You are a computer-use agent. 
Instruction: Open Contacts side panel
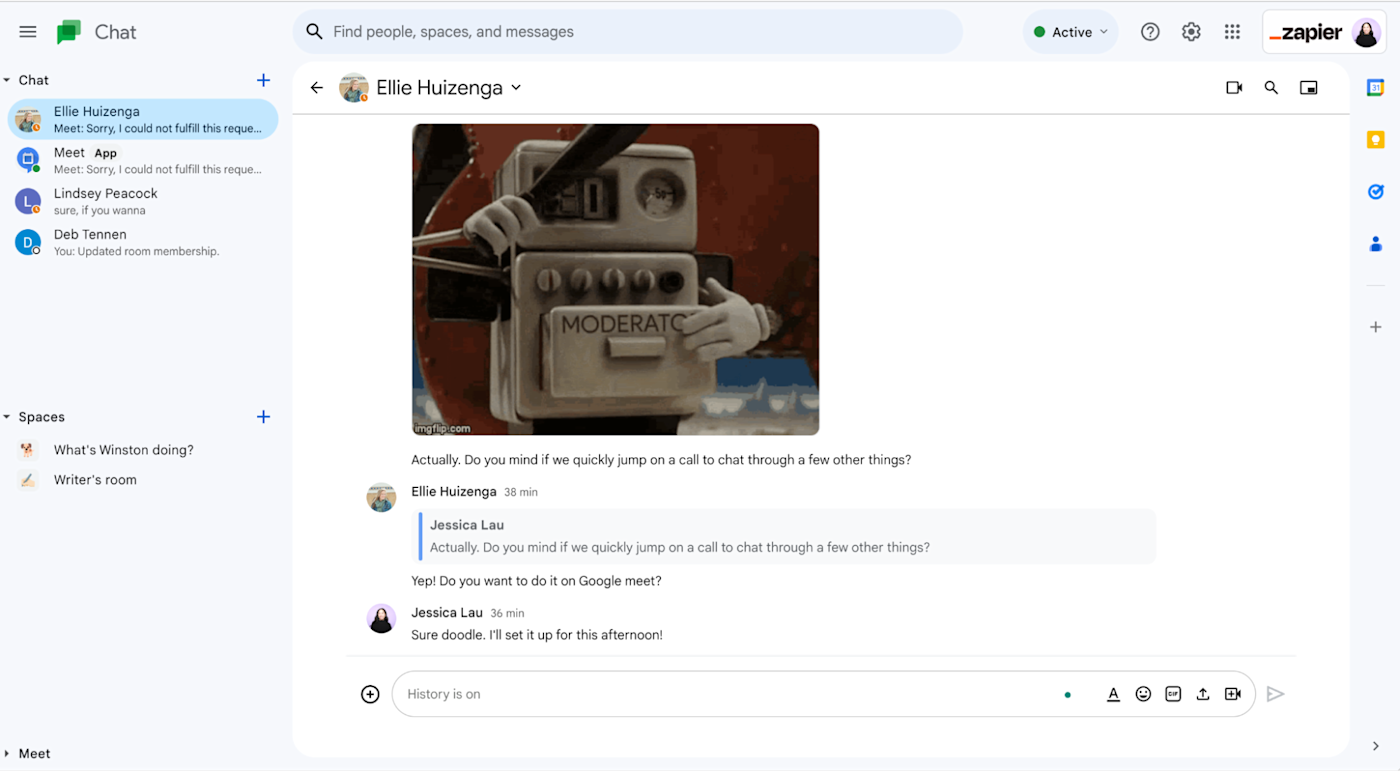click(1375, 244)
